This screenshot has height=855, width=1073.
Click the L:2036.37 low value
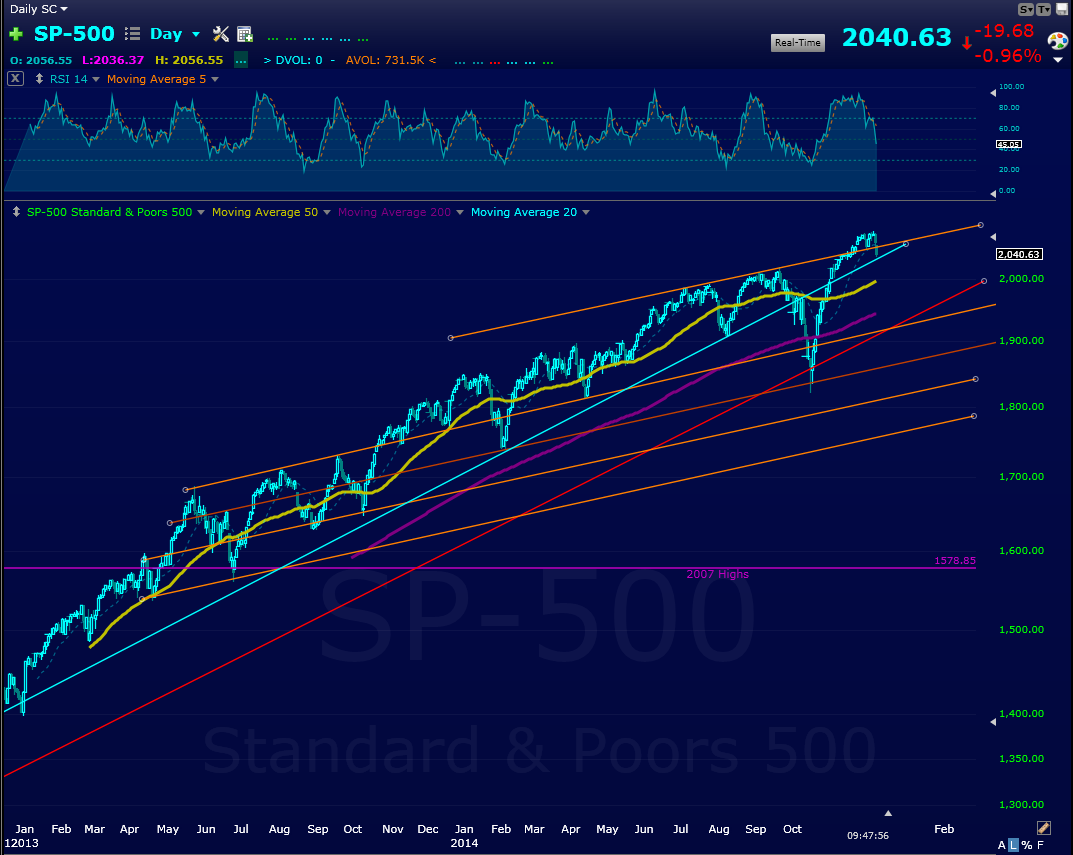pyautogui.click(x=113, y=60)
